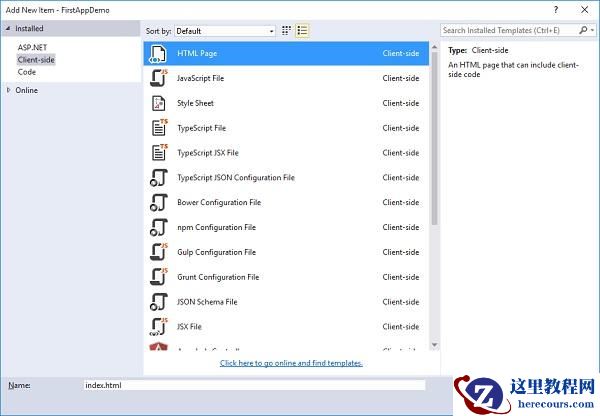The height and width of the screenshot is (416, 600).
Task: Collapse the Installed tree node
Action: [8, 28]
